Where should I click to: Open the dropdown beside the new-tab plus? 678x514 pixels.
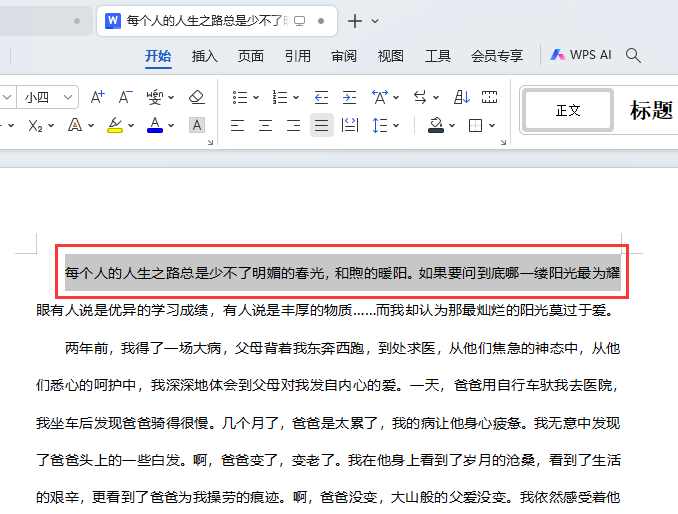[x=375, y=21]
